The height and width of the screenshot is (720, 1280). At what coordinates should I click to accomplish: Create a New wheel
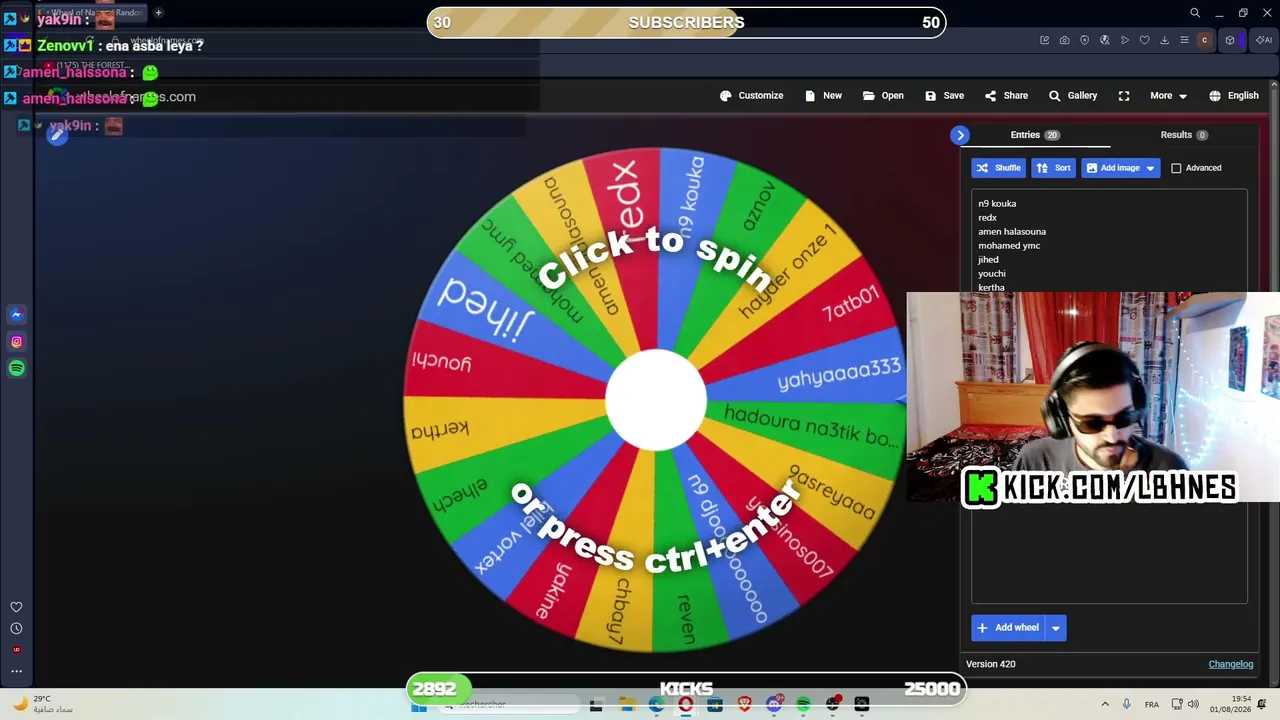tap(823, 96)
